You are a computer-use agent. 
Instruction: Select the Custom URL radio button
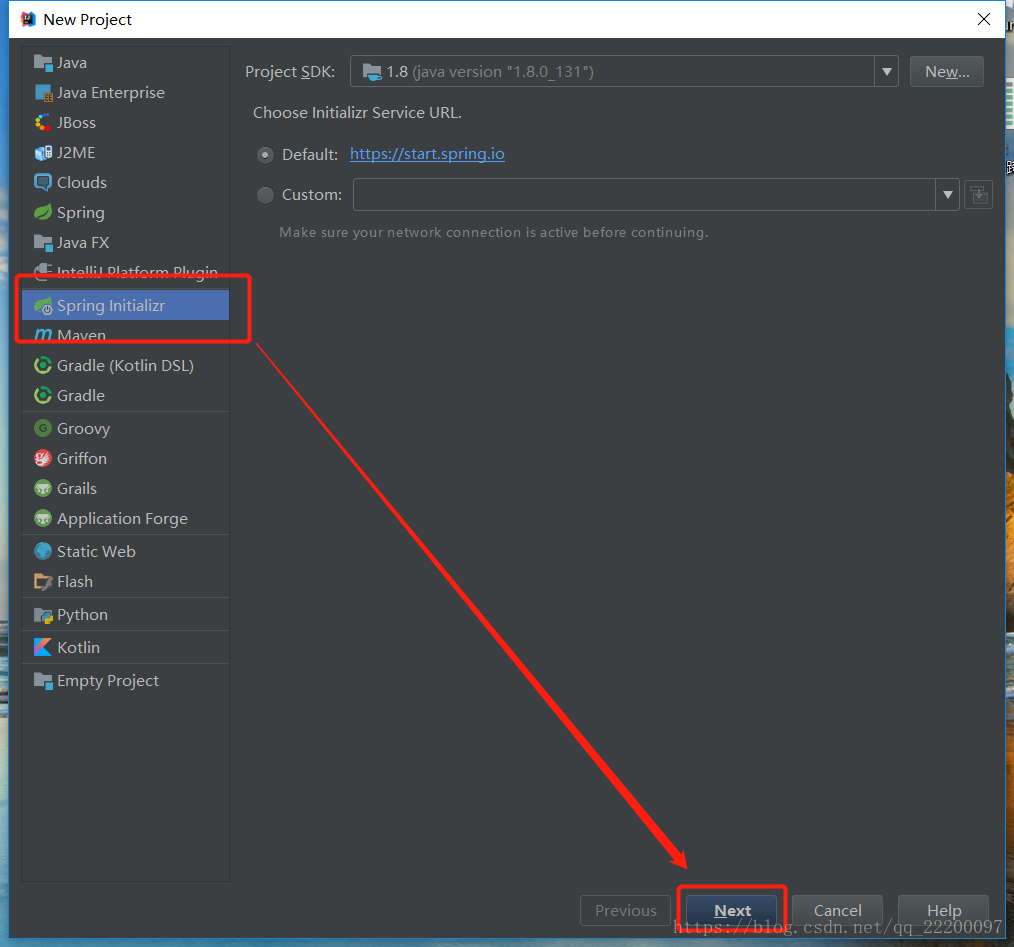click(265, 195)
